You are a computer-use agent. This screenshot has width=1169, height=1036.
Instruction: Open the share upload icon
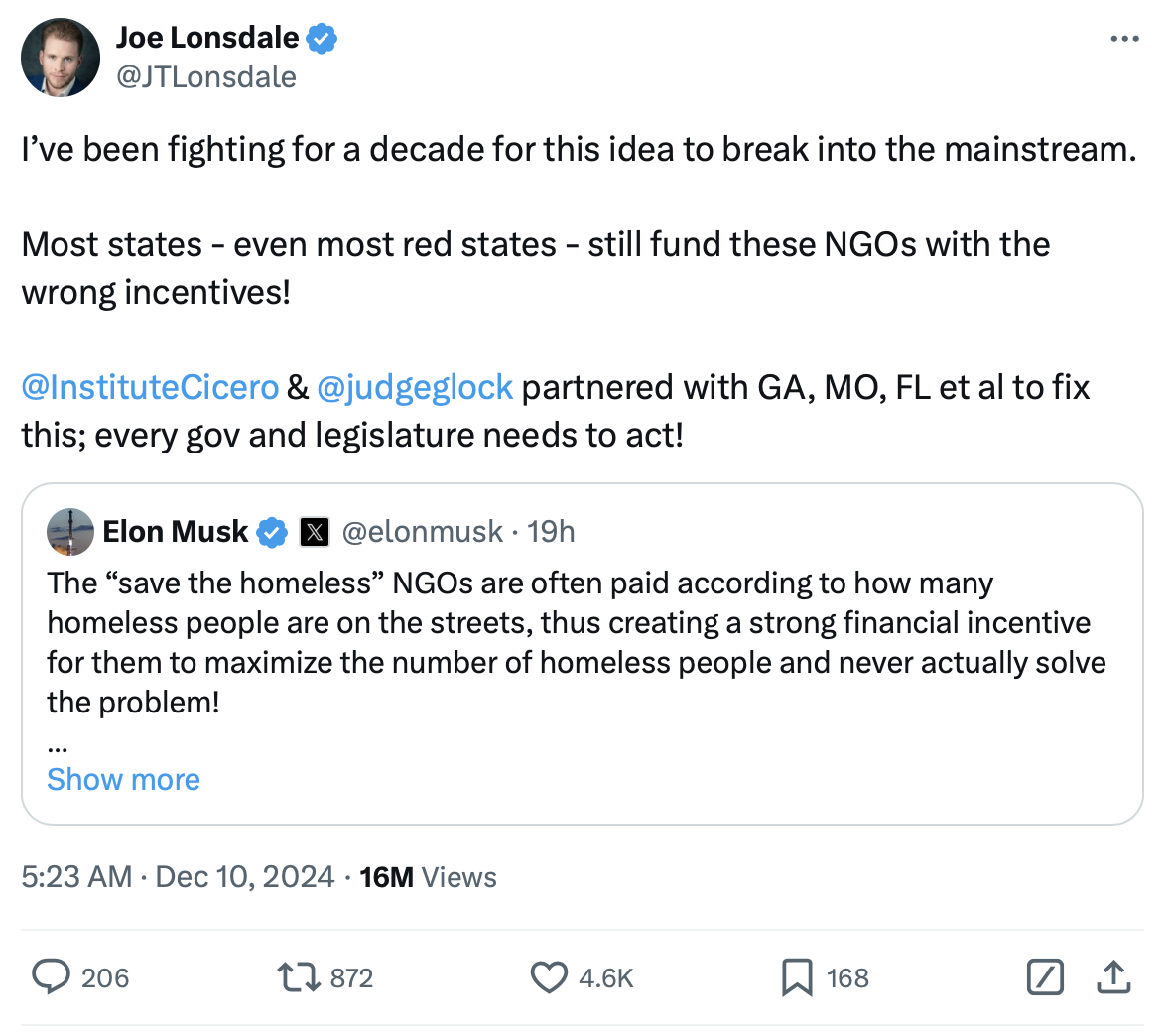pyautogui.click(x=1113, y=977)
